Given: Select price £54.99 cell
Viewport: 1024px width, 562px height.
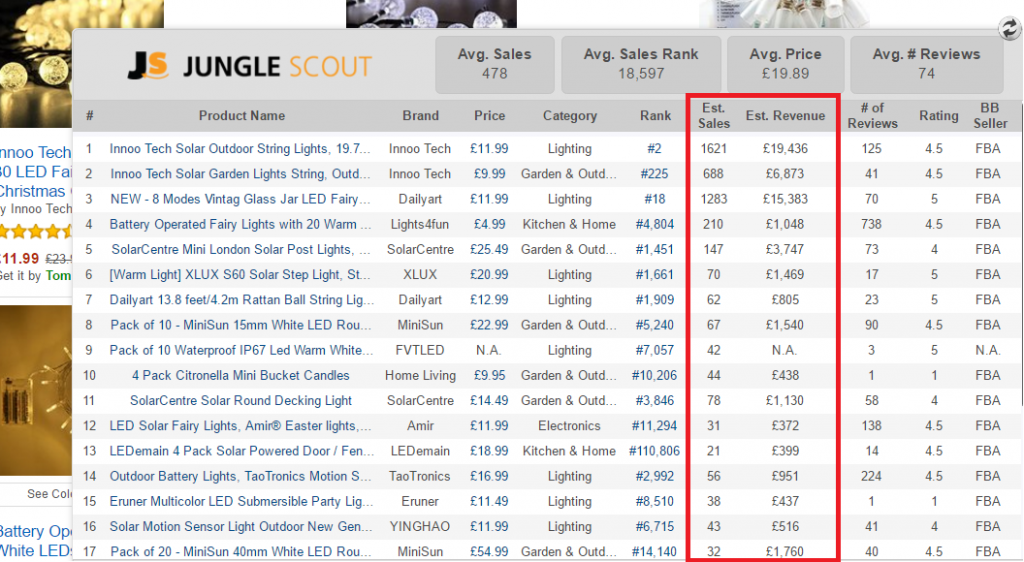Looking at the screenshot, I should click(x=489, y=552).
